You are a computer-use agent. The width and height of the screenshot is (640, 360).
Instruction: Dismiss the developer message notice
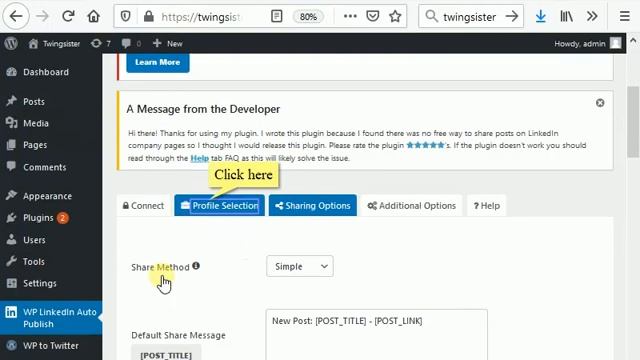(600, 103)
